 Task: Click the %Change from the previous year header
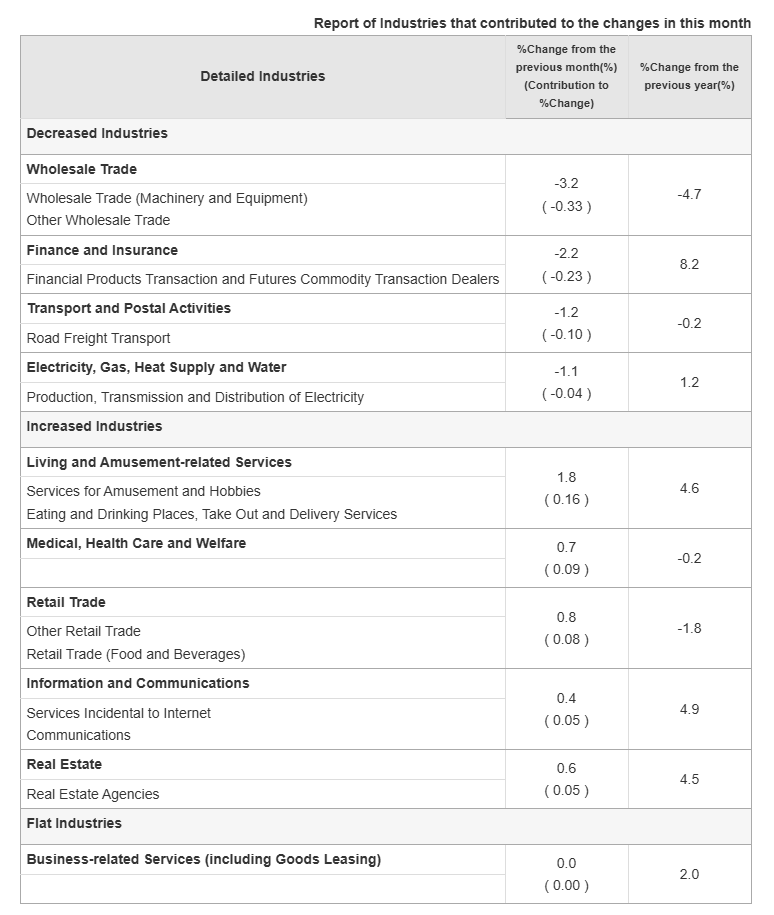(689, 76)
